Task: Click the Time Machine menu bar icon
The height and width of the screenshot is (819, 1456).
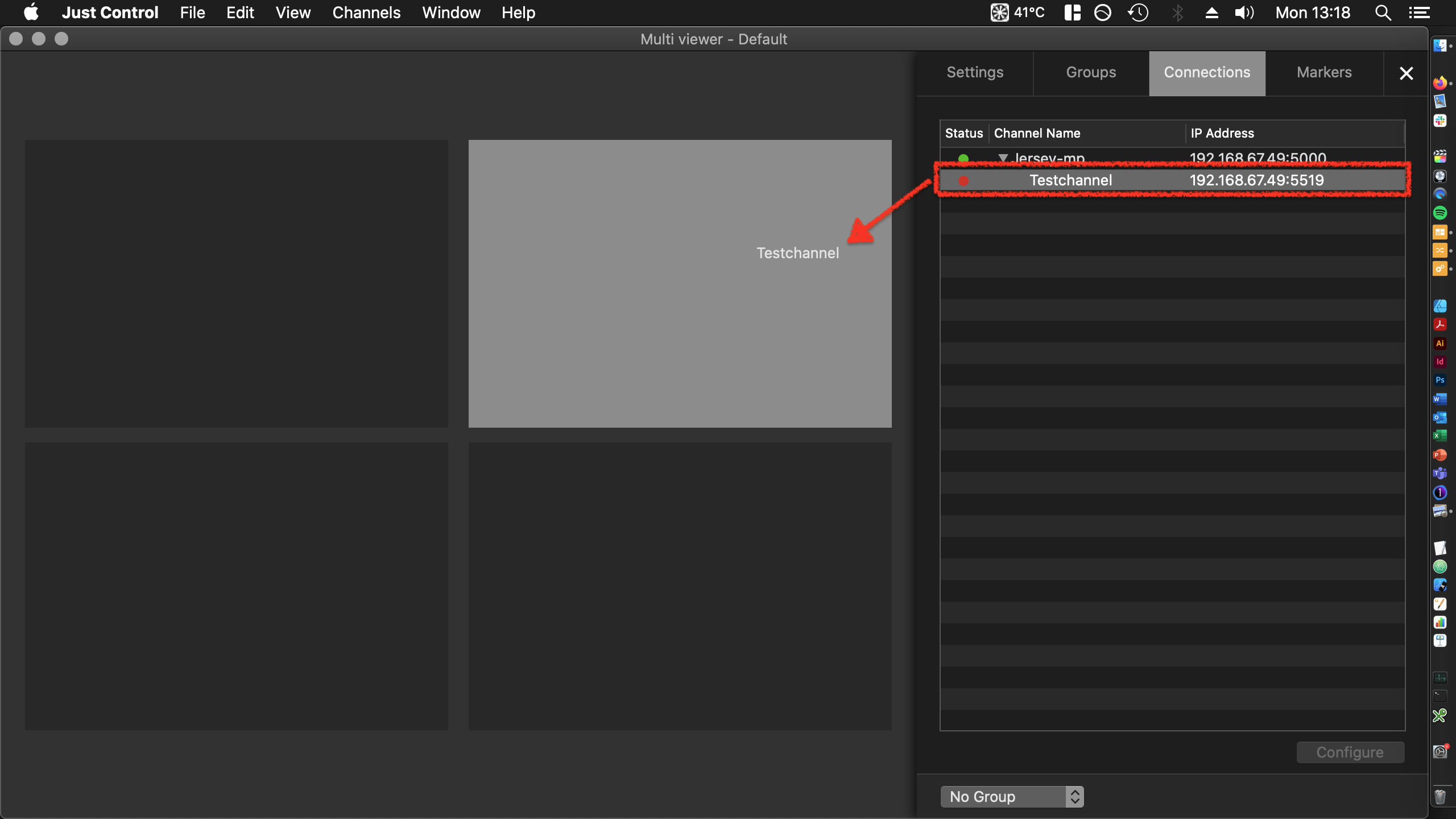Action: [1138, 13]
